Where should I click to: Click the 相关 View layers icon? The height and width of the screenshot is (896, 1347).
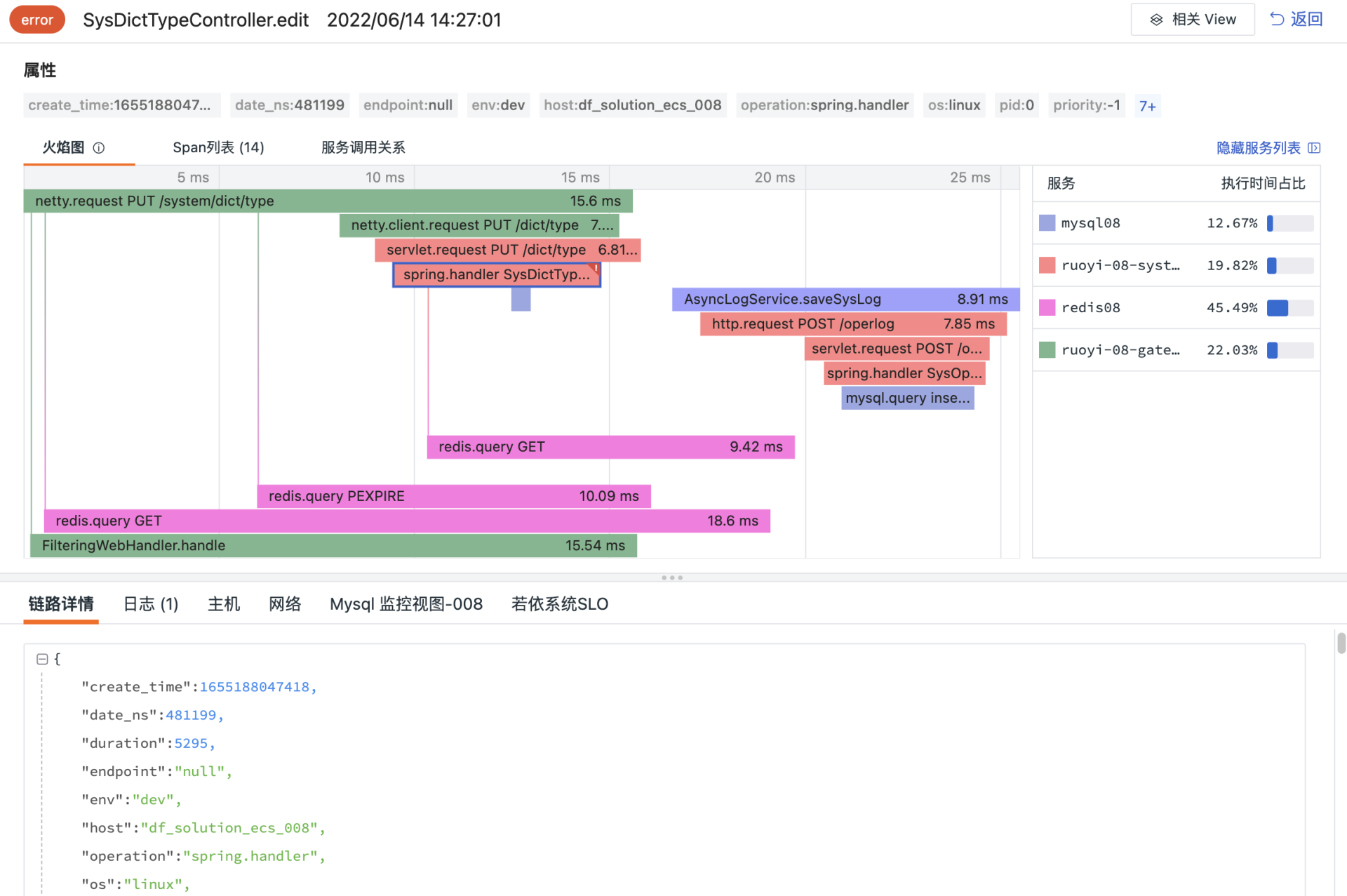tap(1156, 20)
